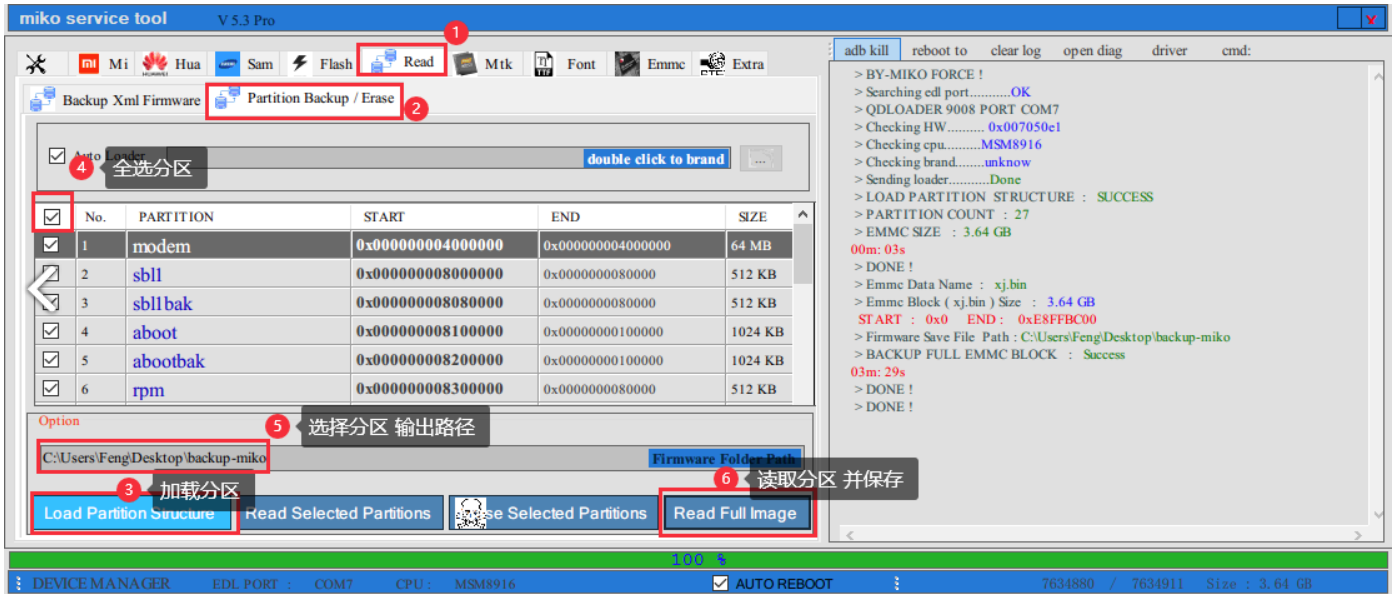Click the 'driver' toolbar item
Viewport: 1394px width, 594px height.
click(x=1169, y=51)
